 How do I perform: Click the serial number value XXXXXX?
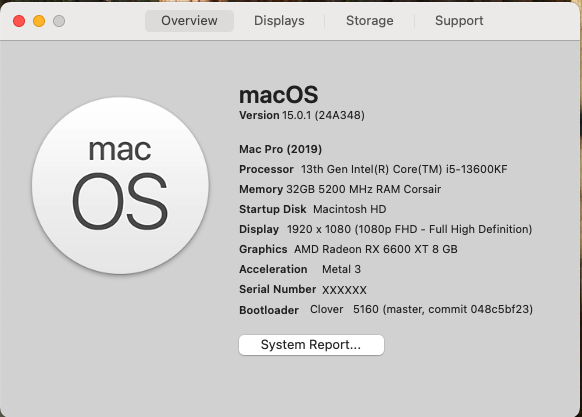coord(344,290)
